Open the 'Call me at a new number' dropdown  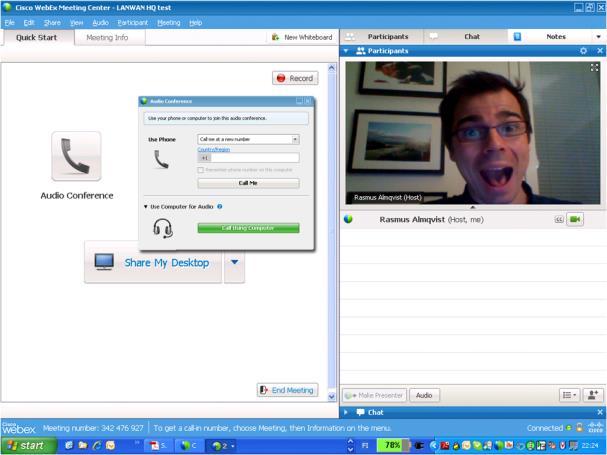(x=248, y=139)
